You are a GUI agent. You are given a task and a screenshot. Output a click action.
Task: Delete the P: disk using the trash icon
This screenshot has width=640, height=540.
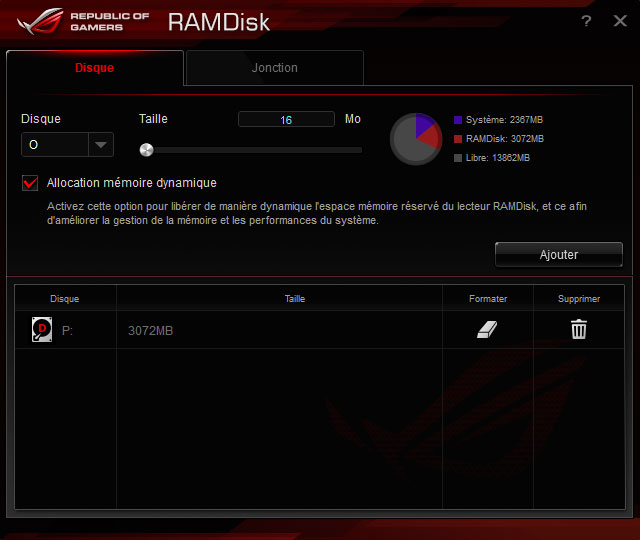[x=578, y=330]
